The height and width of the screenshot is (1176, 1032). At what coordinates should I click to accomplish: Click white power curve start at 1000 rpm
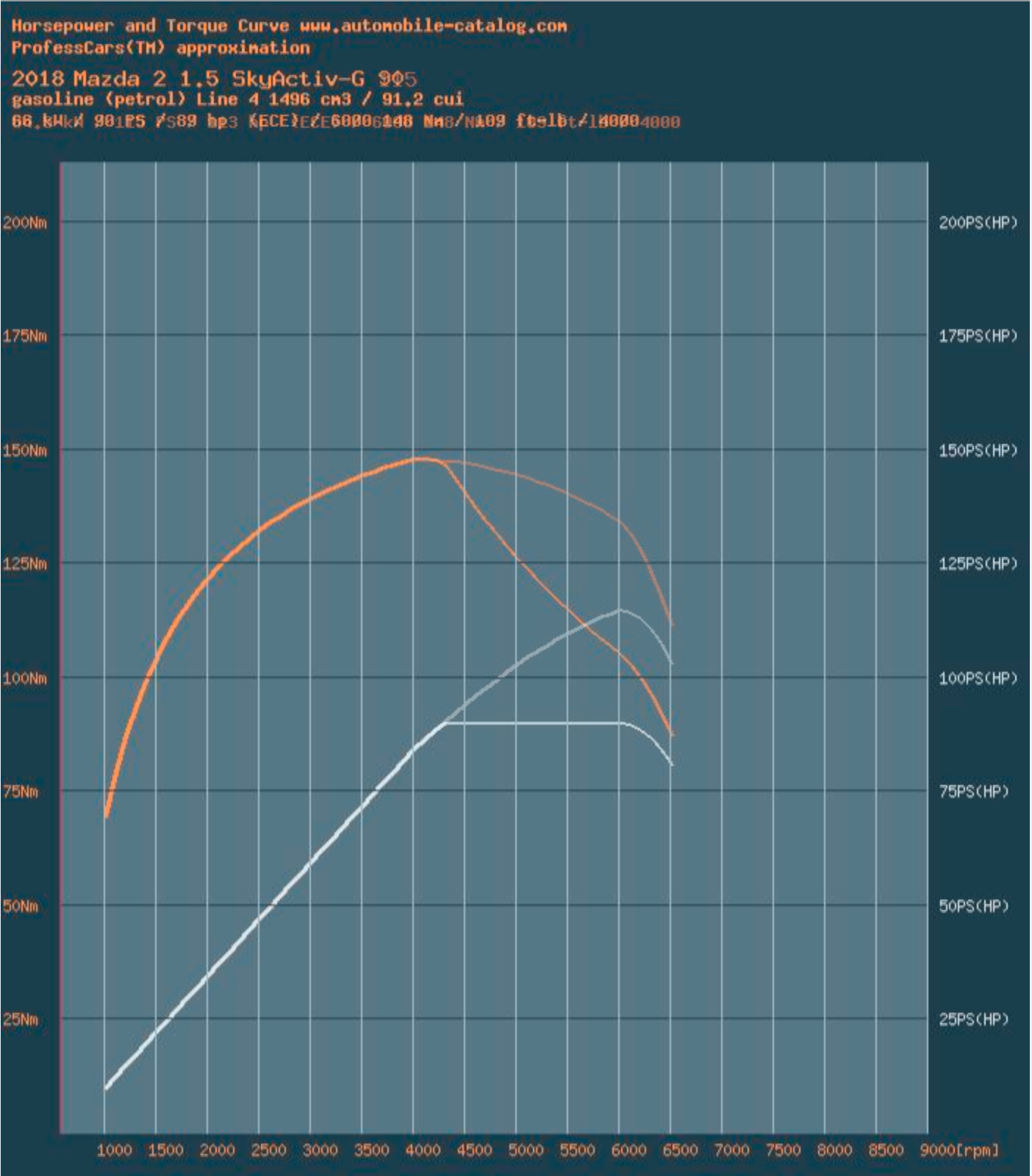tap(107, 1087)
